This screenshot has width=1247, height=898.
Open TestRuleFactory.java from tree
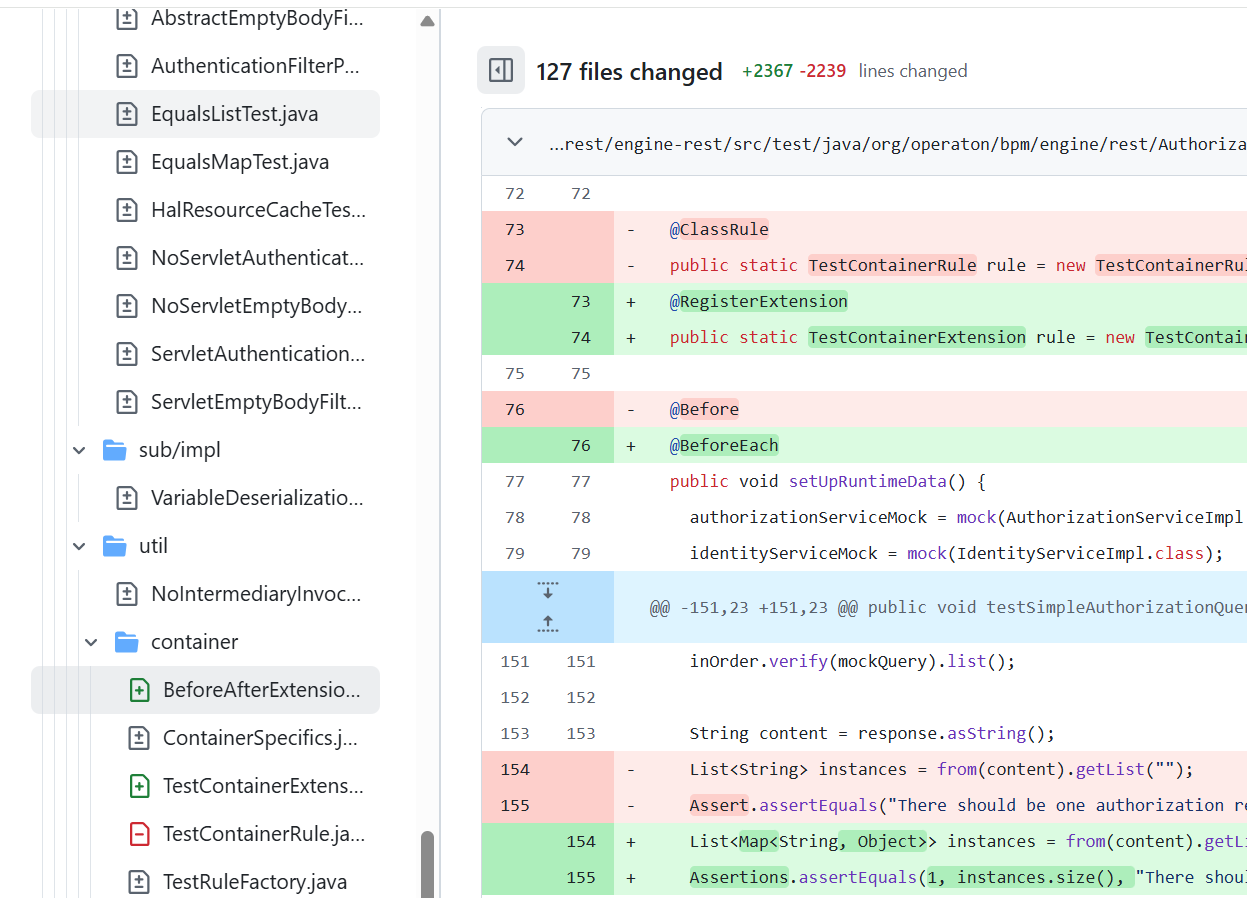click(254, 882)
